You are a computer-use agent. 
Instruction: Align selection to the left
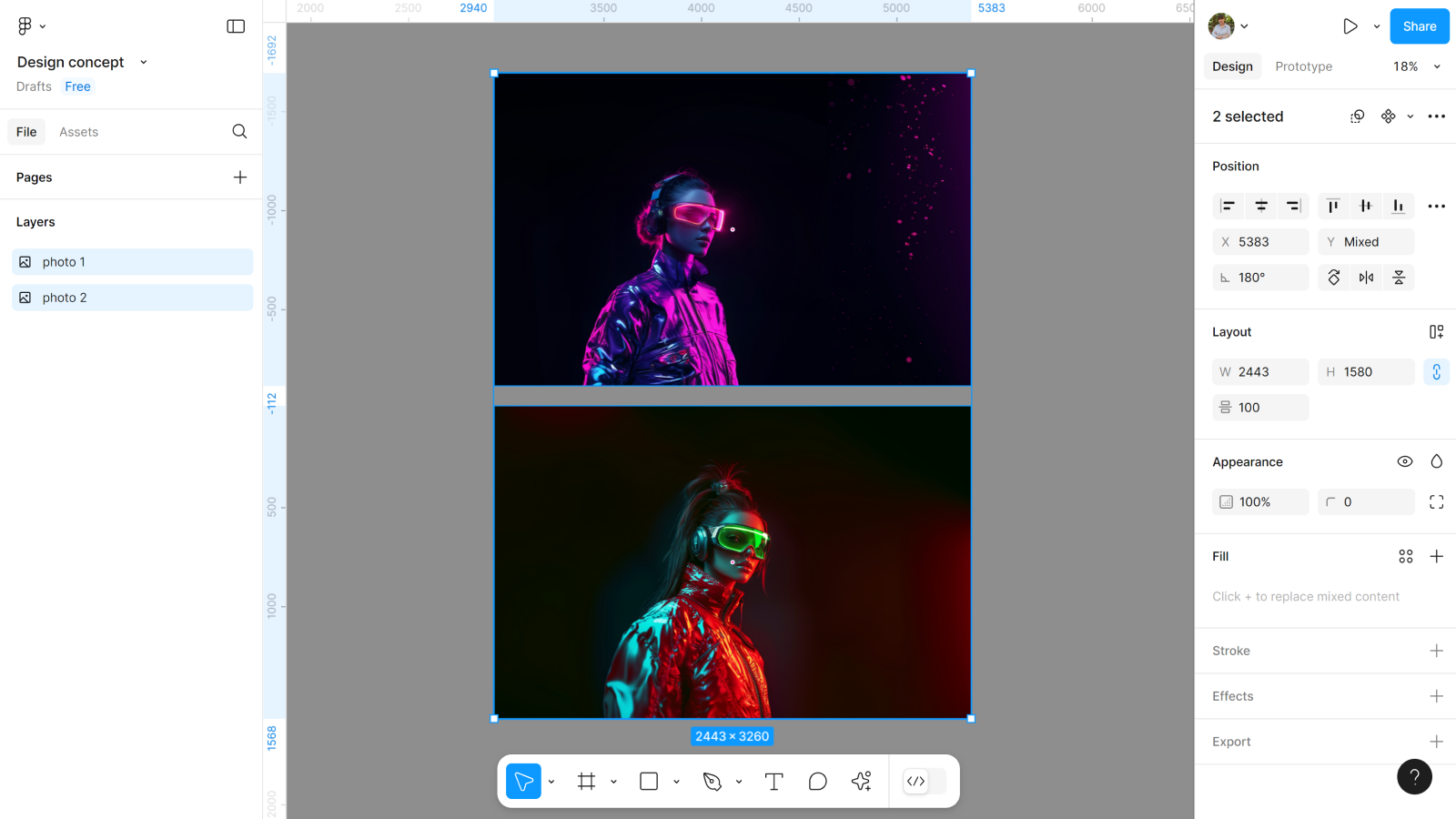click(1228, 207)
